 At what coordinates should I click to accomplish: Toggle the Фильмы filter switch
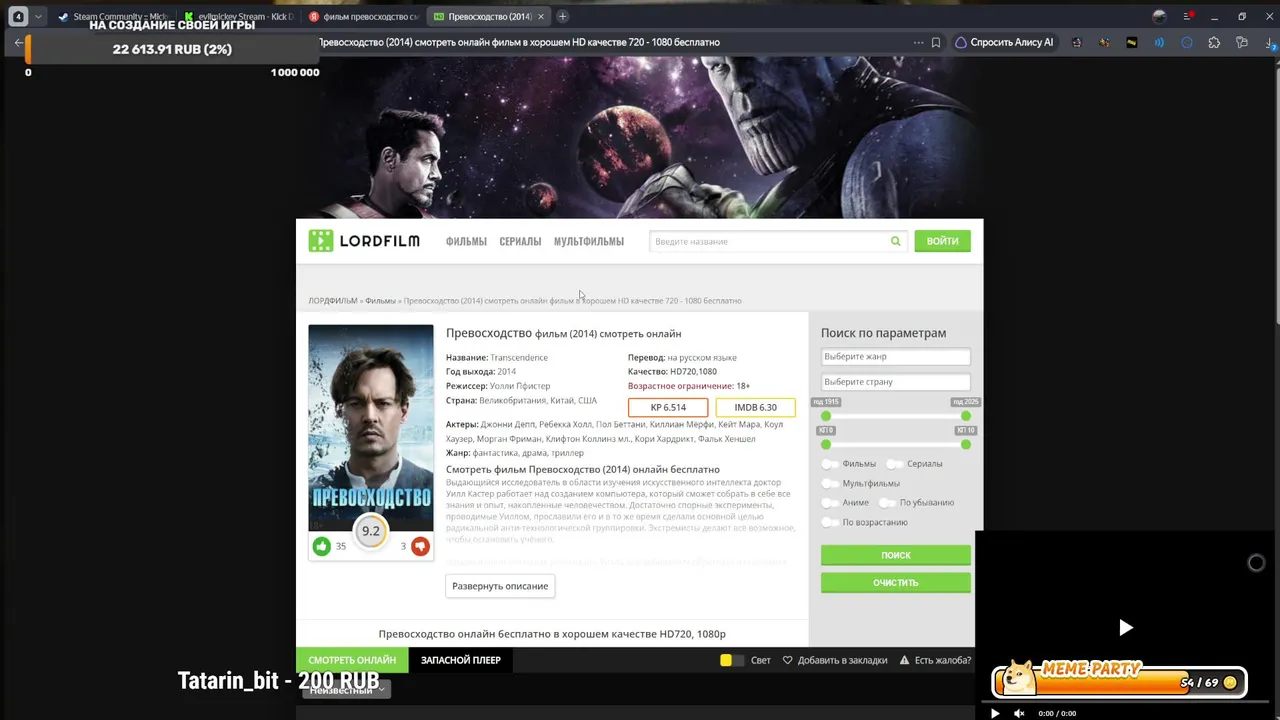click(x=830, y=464)
